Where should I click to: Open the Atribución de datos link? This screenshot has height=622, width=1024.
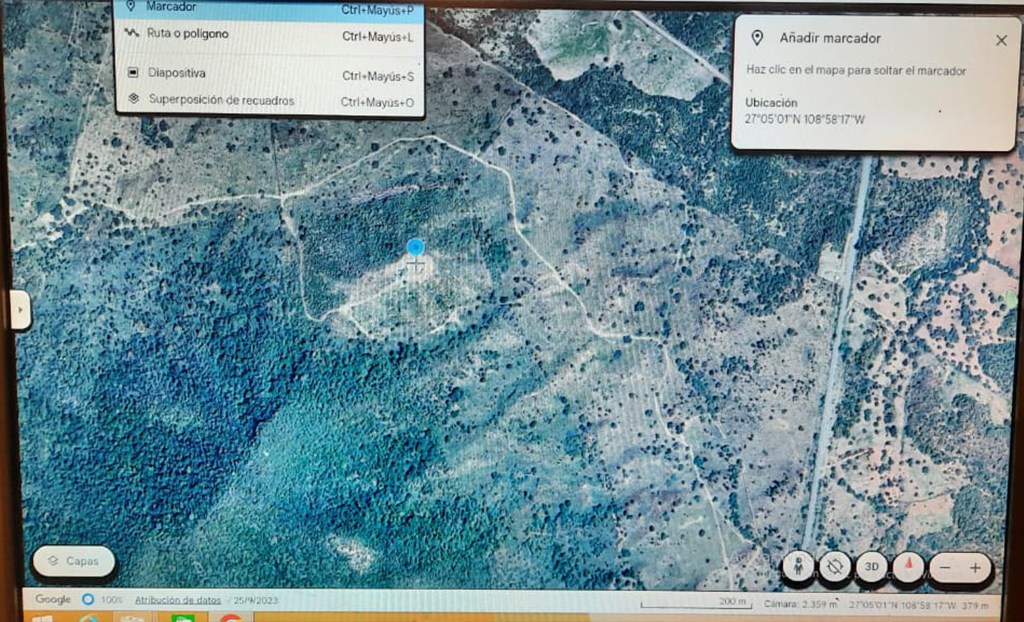[178, 600]
